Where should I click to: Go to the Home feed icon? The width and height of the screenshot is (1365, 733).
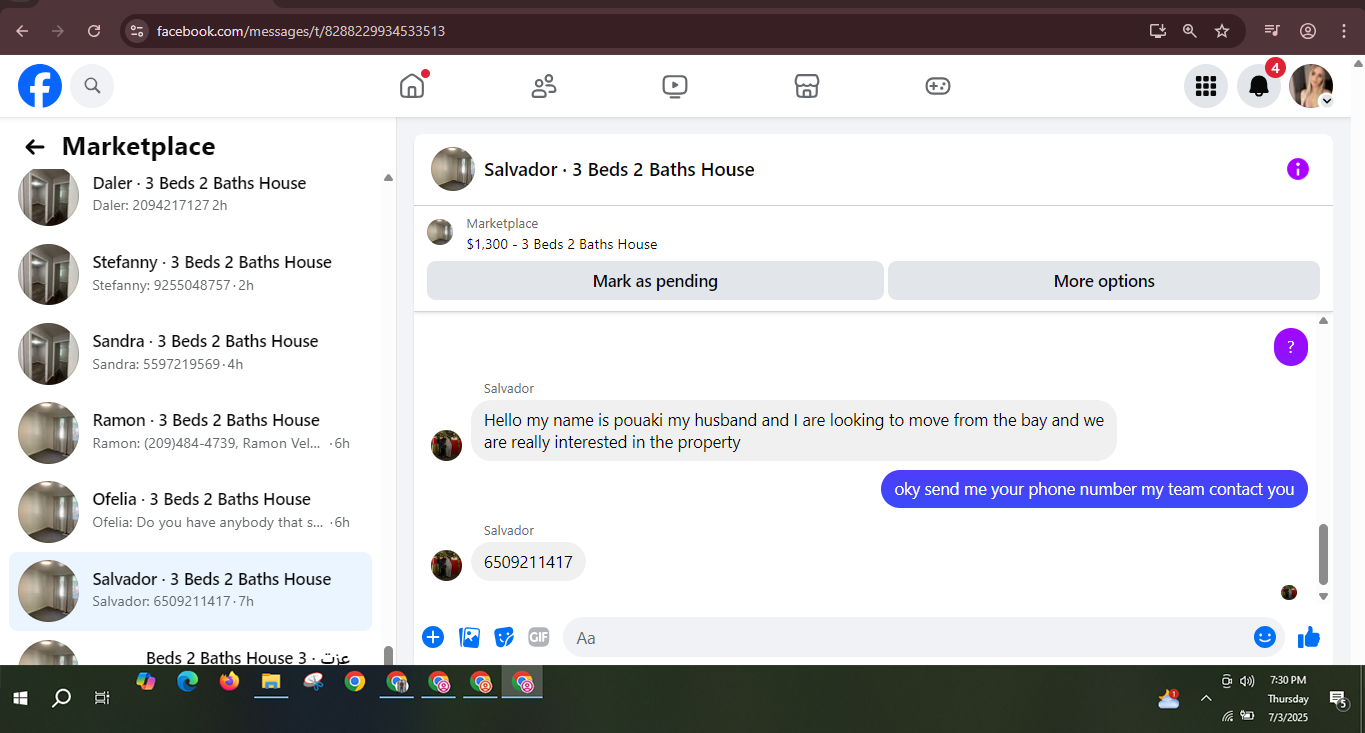pyautogui.click(x=412, y=86)
